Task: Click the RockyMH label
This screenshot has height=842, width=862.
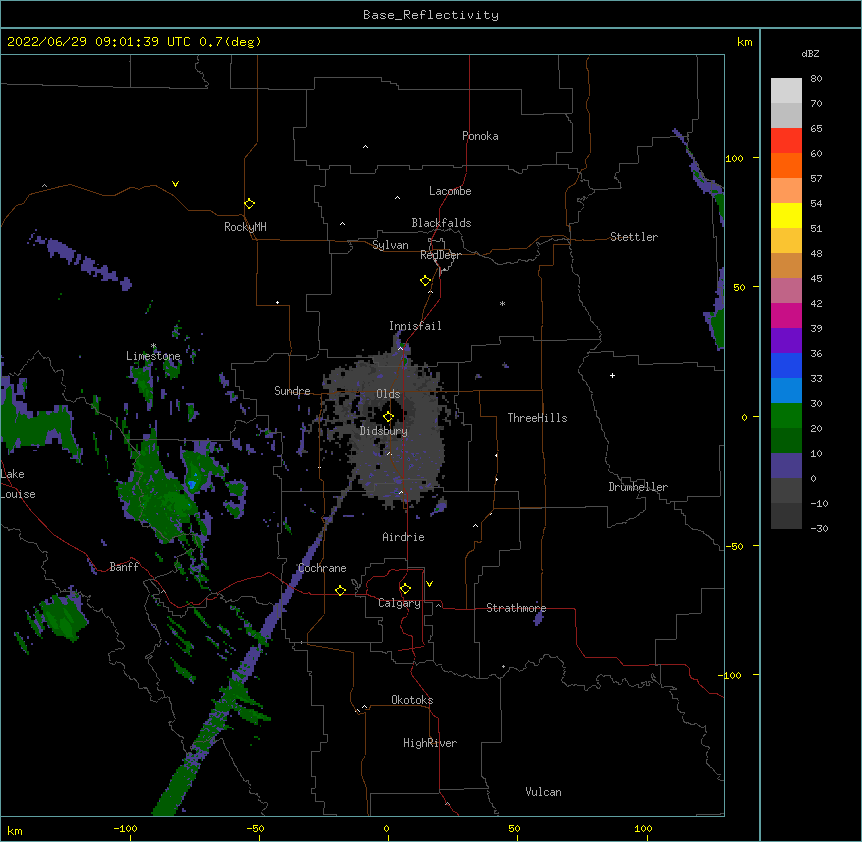Action: point(245,227)
